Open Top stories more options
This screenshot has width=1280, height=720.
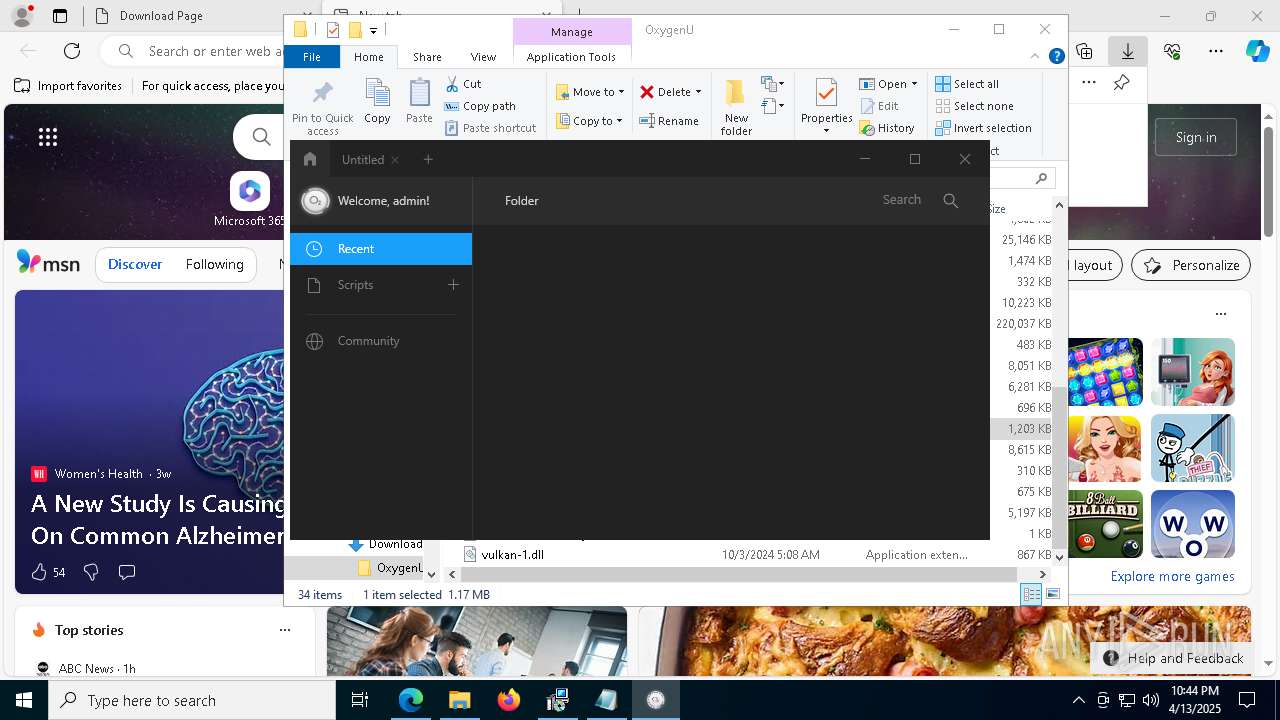[x=285, y=630]
